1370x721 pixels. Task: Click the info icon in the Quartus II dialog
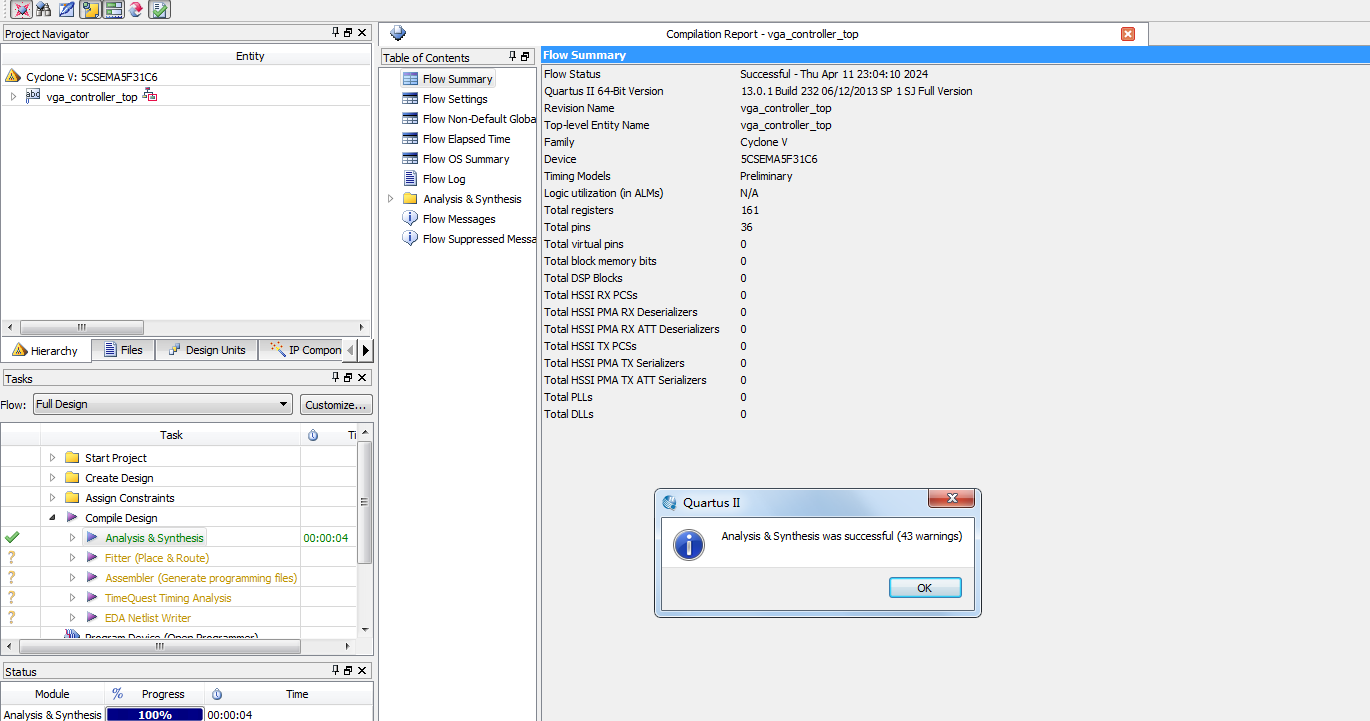point(688,545)
